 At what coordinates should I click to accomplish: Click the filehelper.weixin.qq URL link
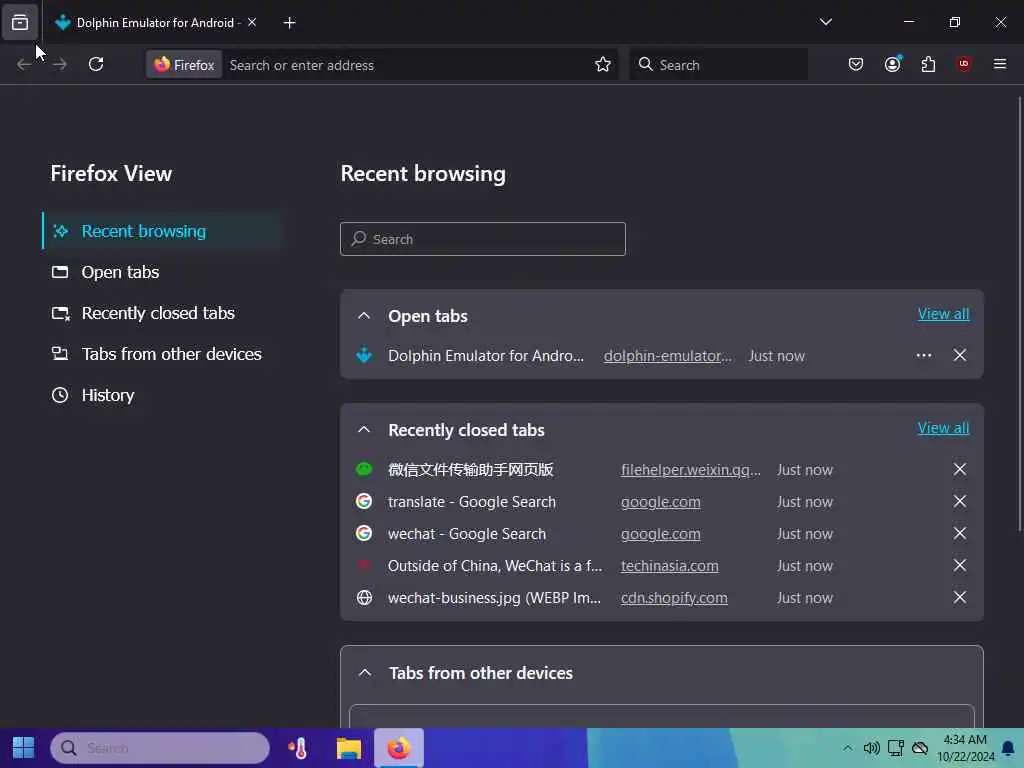pos(690,470)
